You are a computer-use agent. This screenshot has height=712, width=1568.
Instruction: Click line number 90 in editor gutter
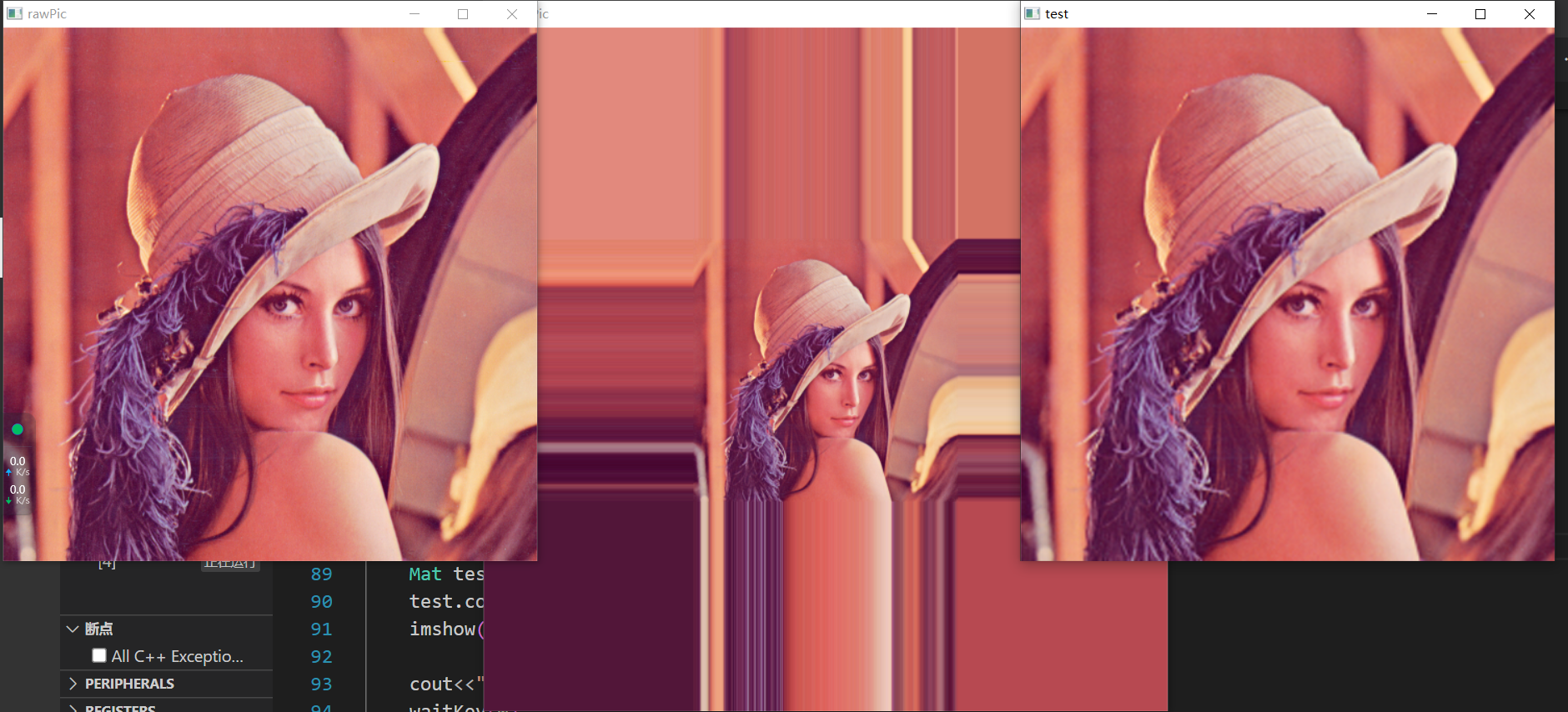tap(321, 602)
